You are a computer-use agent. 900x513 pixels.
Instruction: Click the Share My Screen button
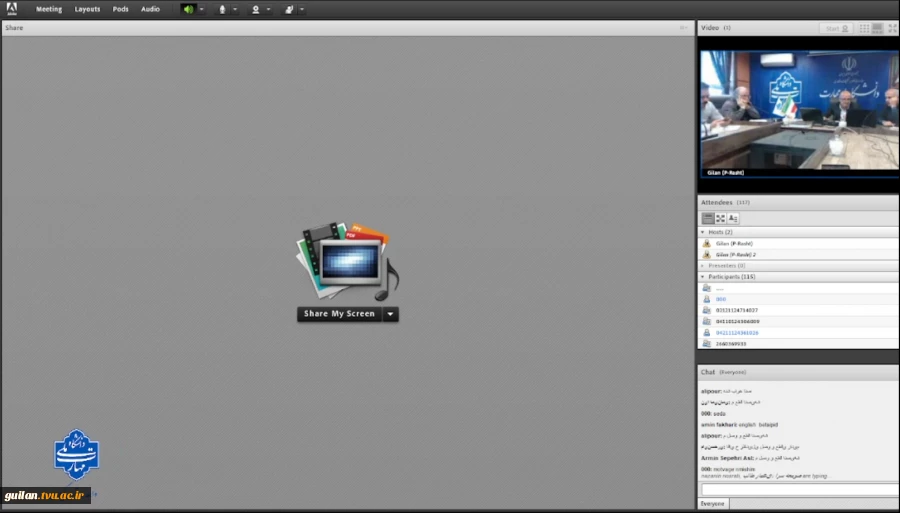[x=339, y=314]
